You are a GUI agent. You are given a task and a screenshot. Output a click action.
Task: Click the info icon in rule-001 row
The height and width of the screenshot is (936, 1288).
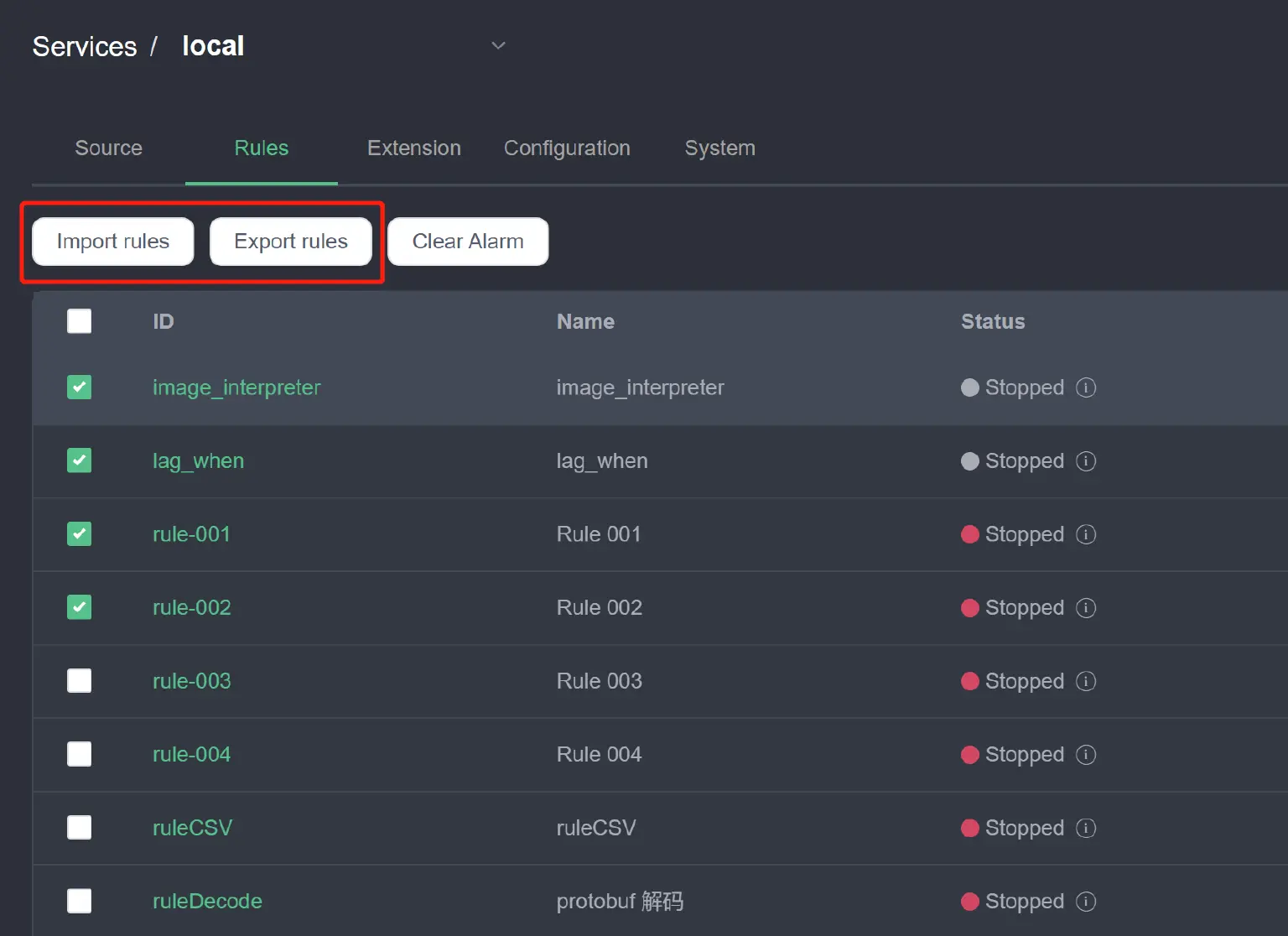click(x=1086, y=534)
